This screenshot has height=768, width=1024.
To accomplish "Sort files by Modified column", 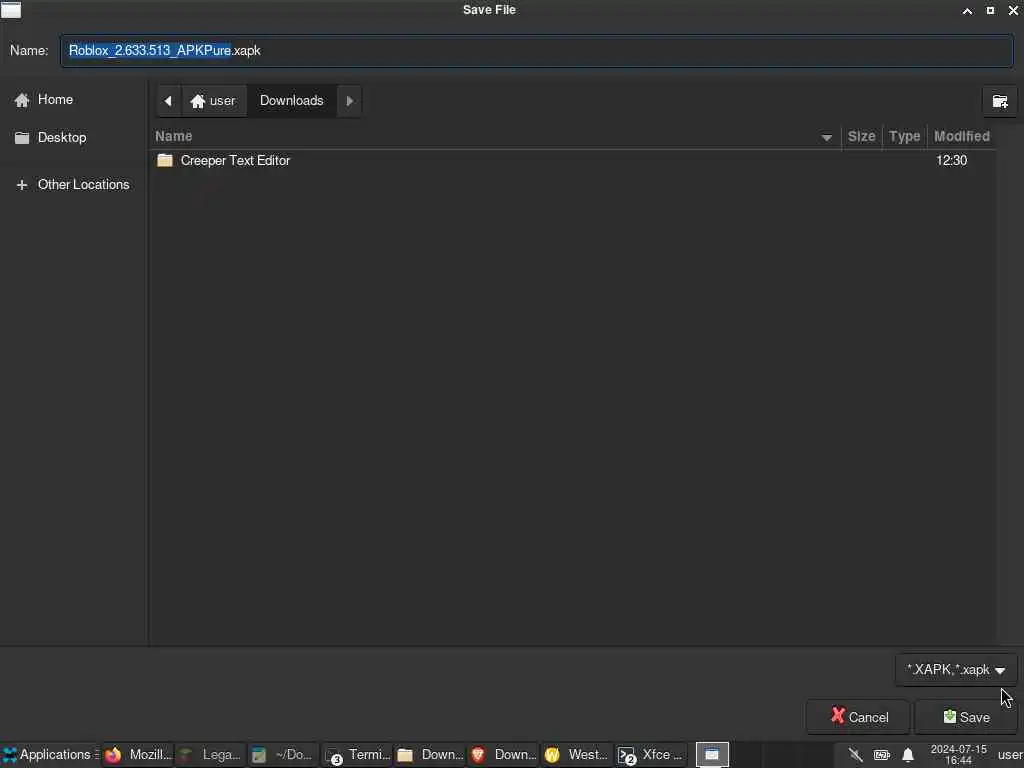I will click(961, 136).
